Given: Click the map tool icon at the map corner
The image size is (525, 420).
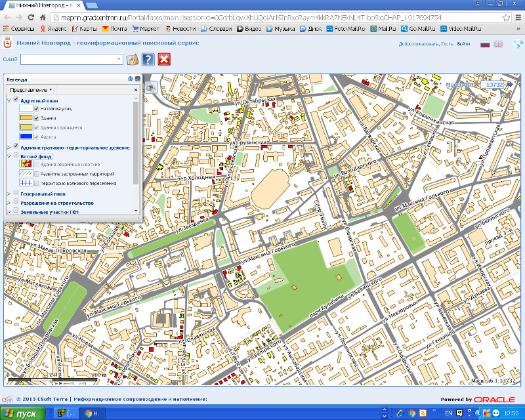Looking at the screenshot, I should 151,87.
